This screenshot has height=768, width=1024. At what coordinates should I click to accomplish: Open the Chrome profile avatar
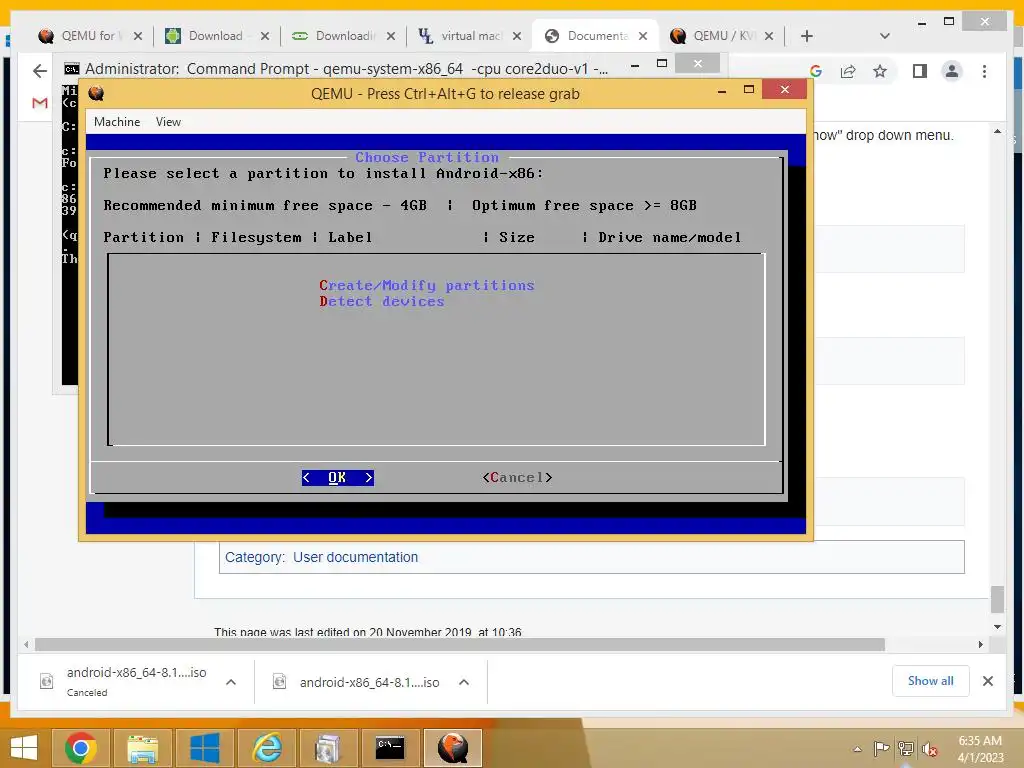952,71
